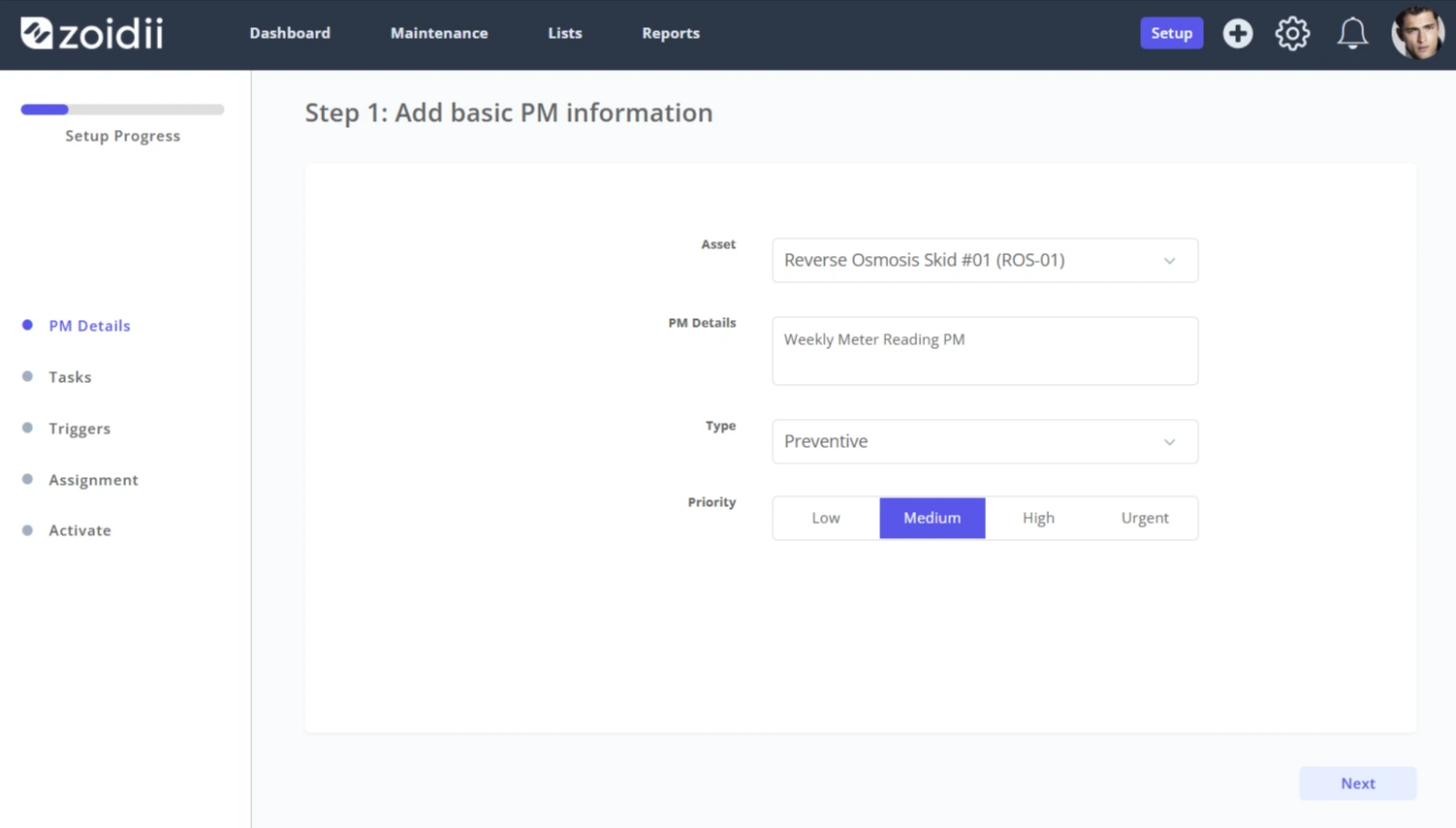Open the Maintenance menu
This screenshot has height=828, width=1456.
click(439, 33)
